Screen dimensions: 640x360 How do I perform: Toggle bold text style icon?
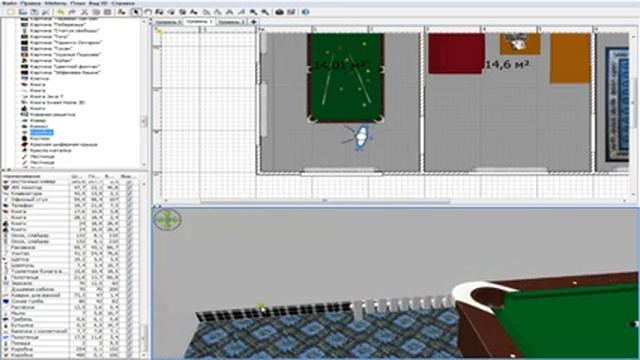click(230, 12)
